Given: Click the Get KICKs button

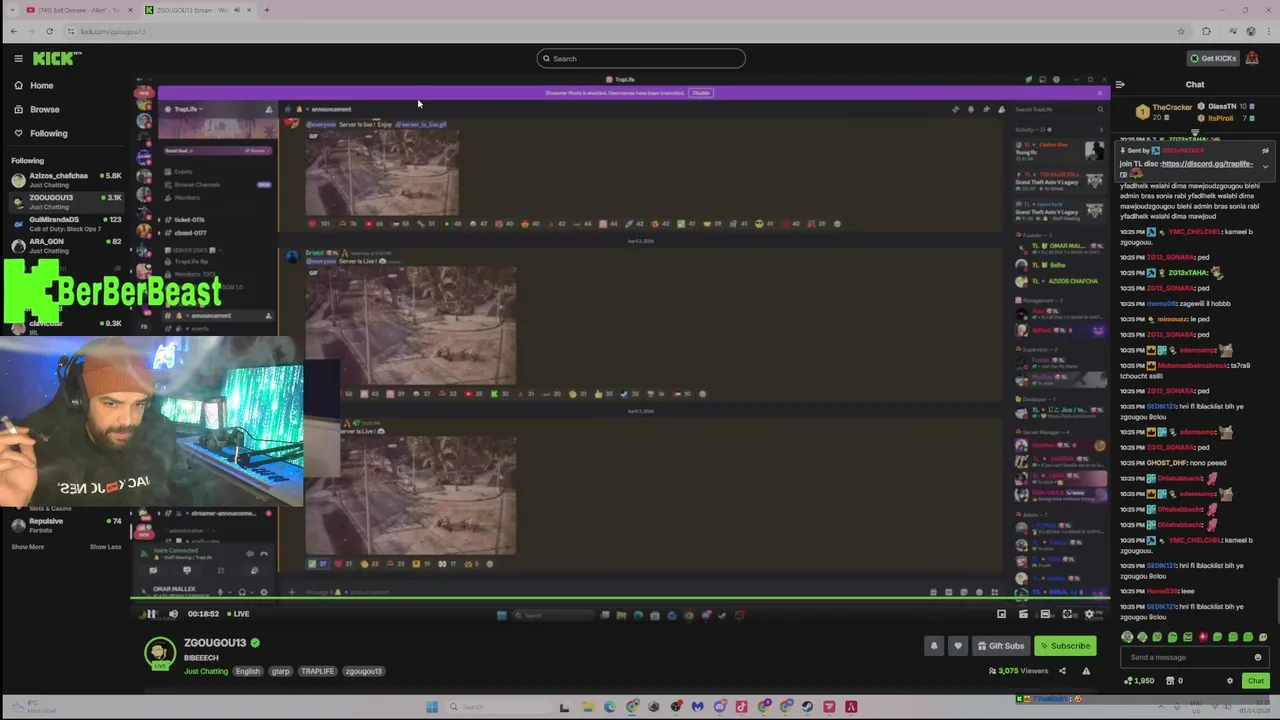Looking at the screenshot, I should 1212,58.
